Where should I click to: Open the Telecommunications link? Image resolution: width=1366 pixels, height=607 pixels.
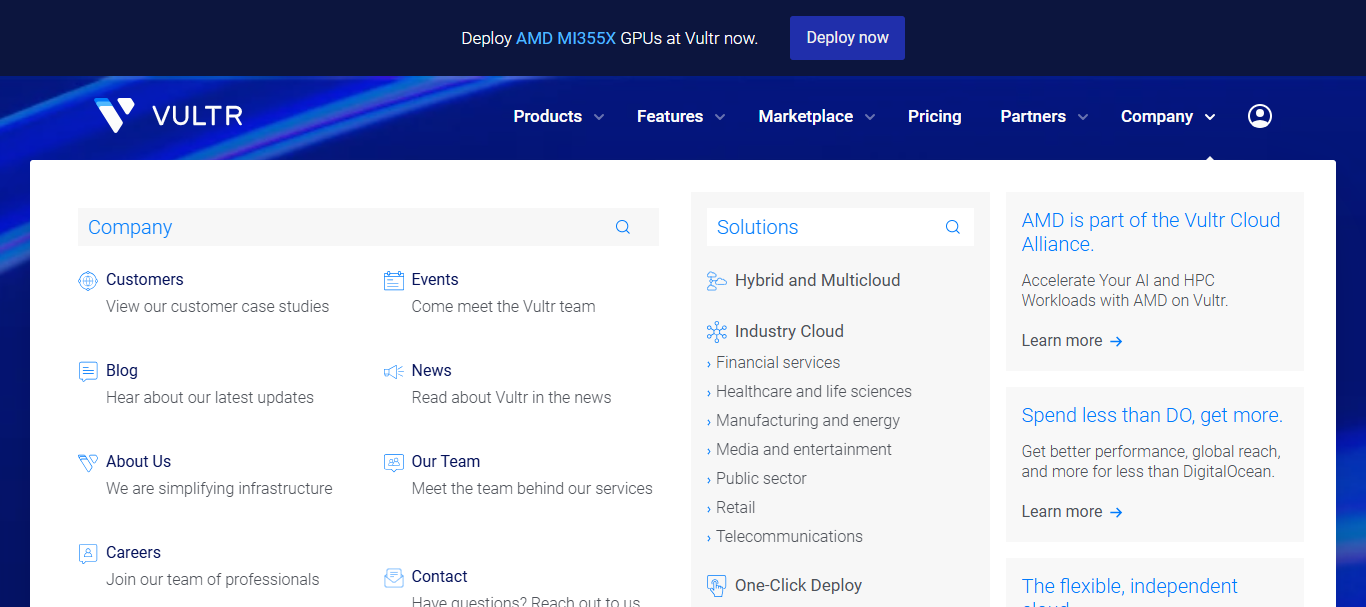789,536
